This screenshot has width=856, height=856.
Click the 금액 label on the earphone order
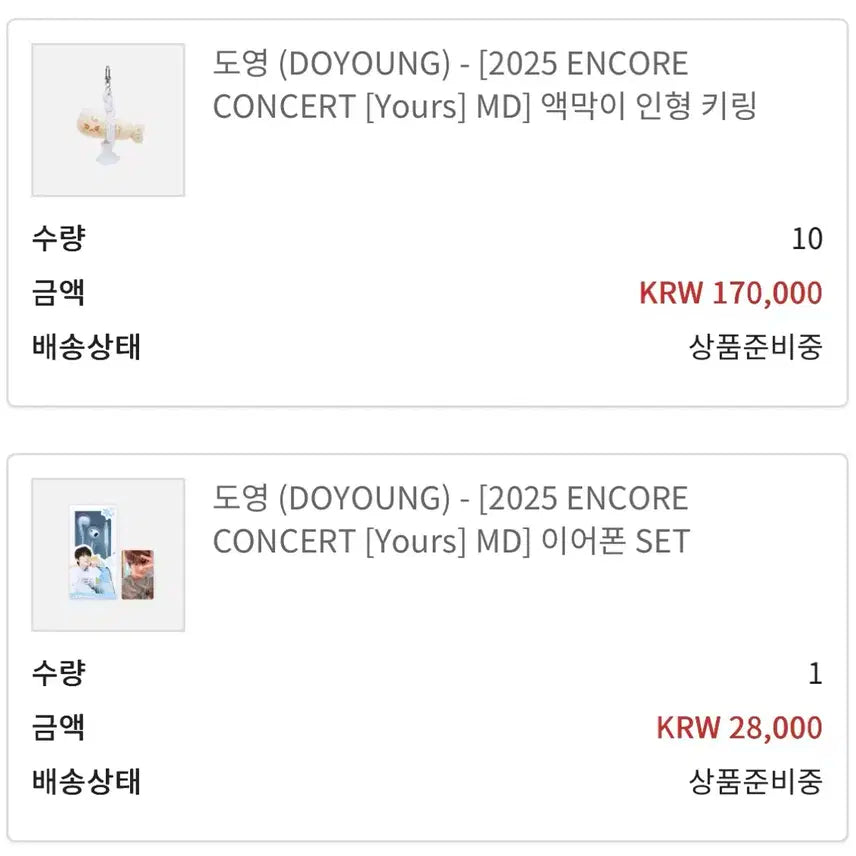(x=58, y=727)
